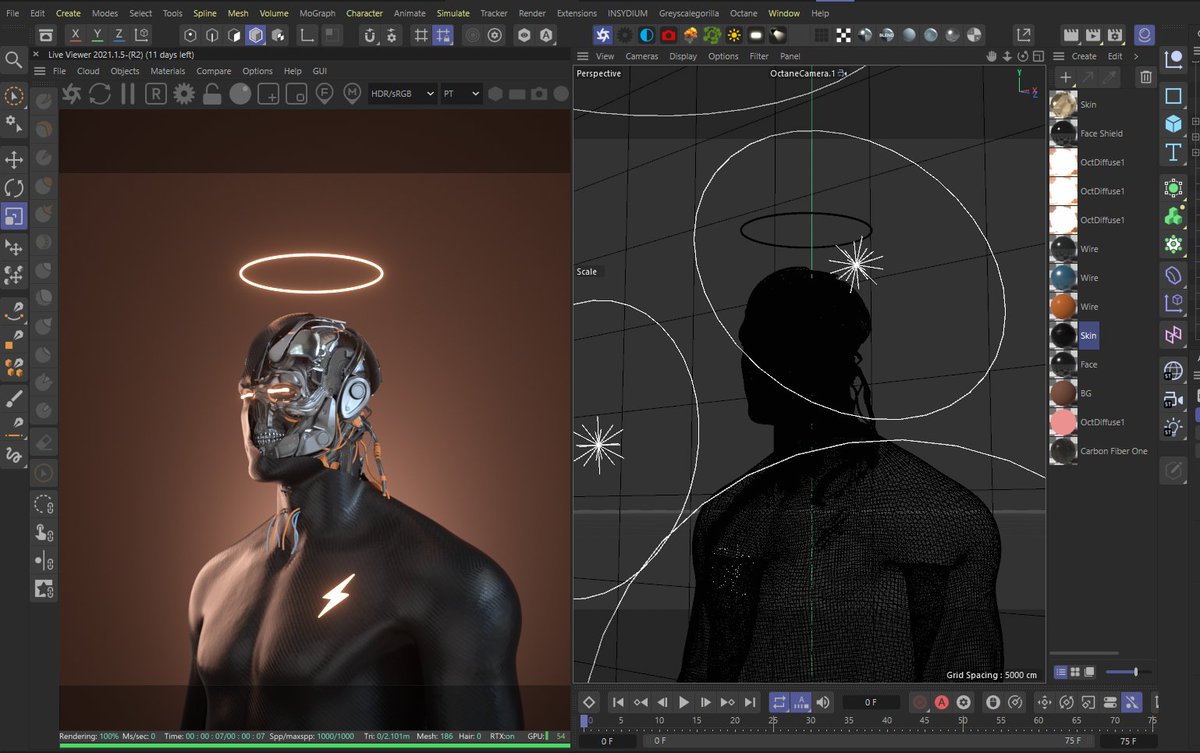The width and height of the screenshot is (1200, 753).
Task: Play the animation forward
Action: pyautogui.click(x=684, y=703)
